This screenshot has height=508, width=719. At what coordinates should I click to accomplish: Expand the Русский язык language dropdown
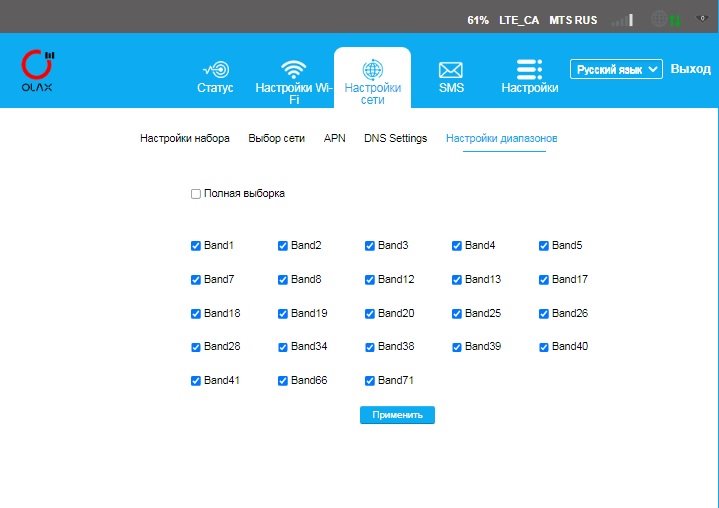pos(616,69)
